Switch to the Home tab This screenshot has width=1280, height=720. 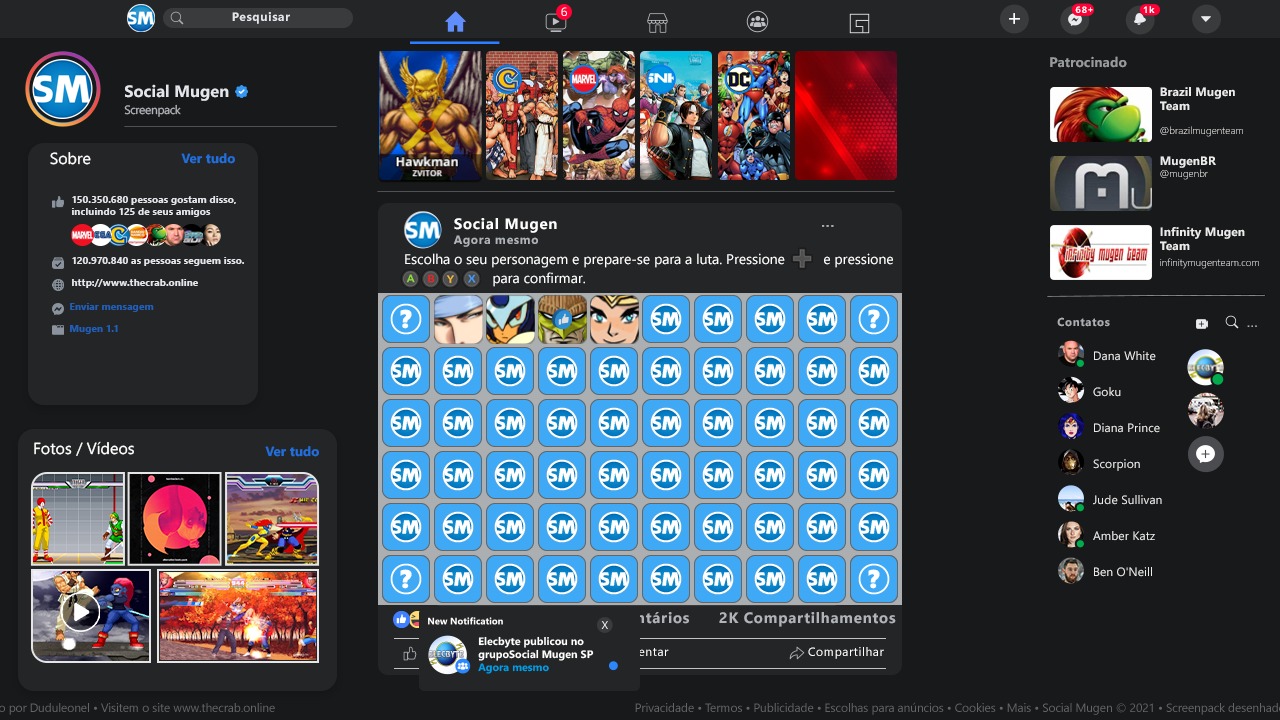point(455,20)
